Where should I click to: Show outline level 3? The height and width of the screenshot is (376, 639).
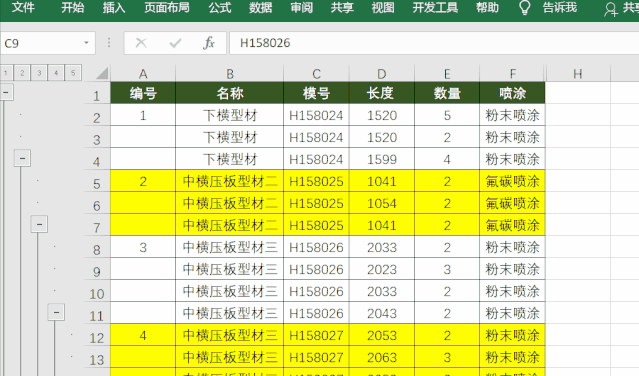coord(39,73)
